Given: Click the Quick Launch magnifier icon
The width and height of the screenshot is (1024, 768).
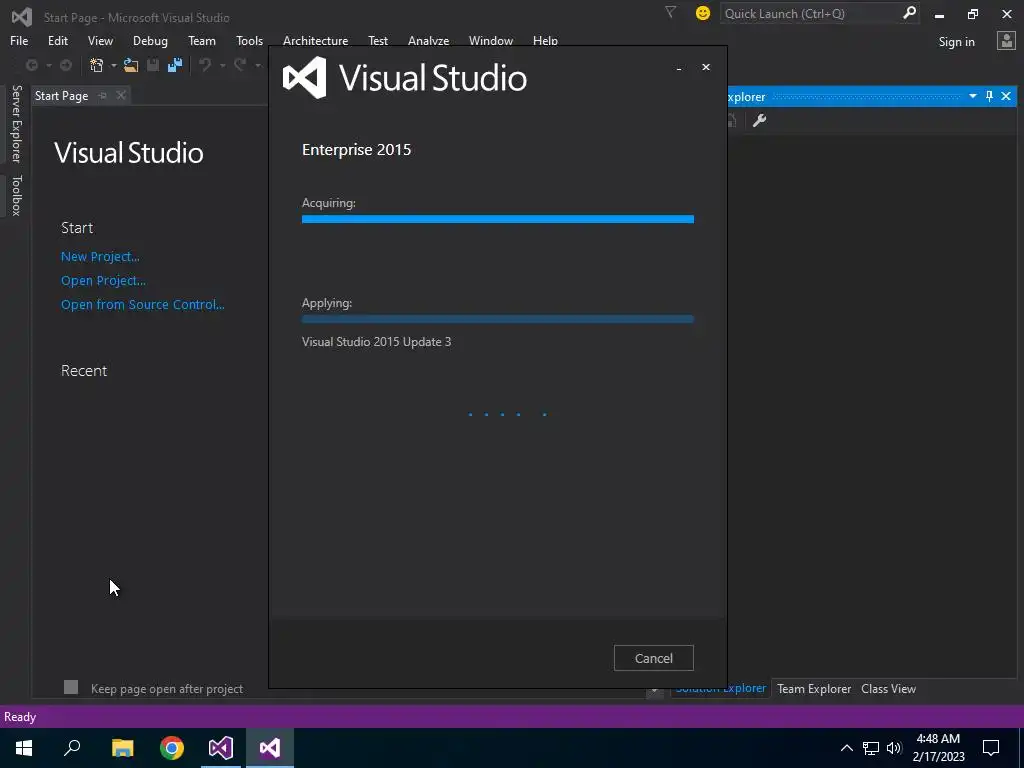Looking at the screenshot, I should 908,13.
